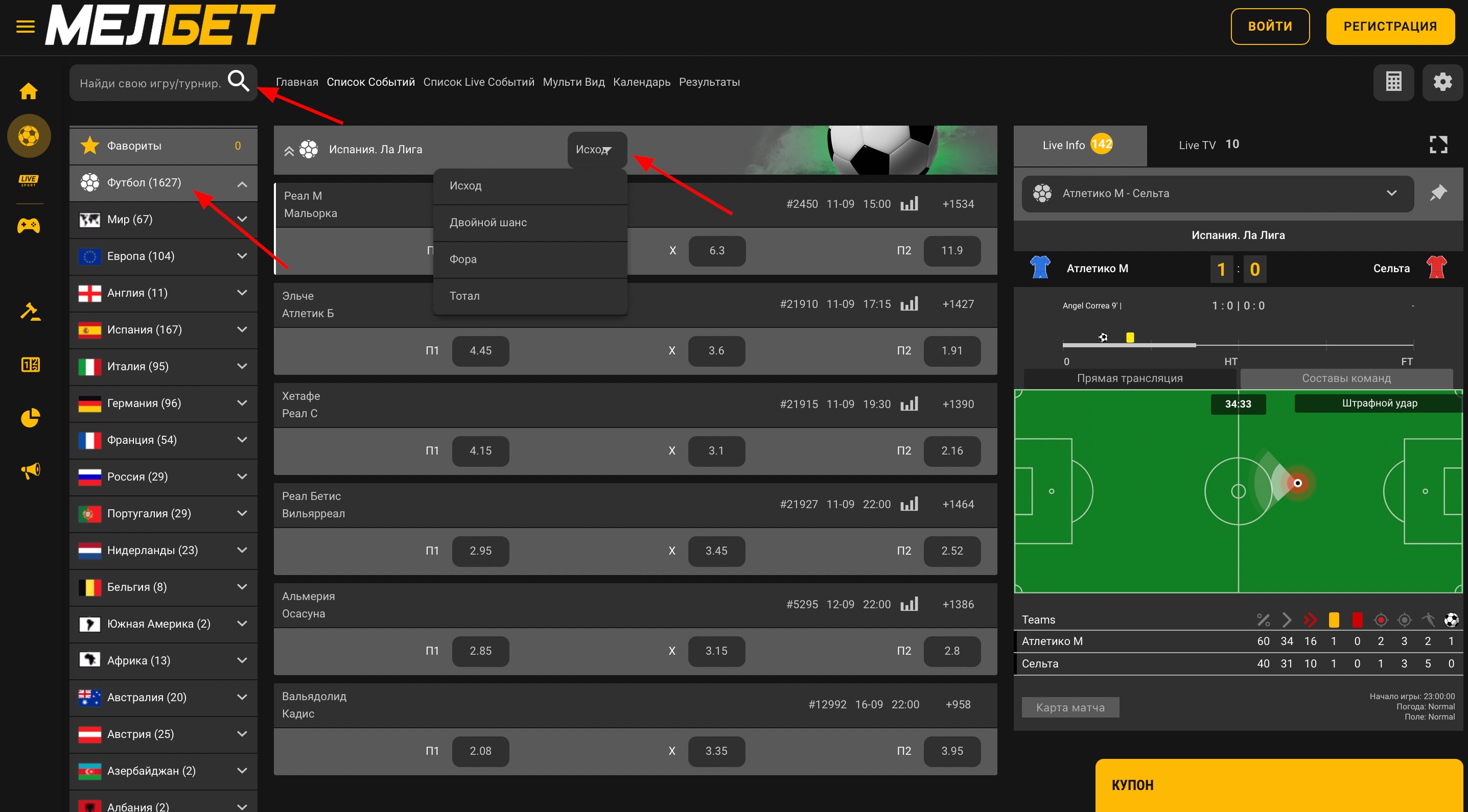Open statistics icon for Реал М match

coord(909,204)
